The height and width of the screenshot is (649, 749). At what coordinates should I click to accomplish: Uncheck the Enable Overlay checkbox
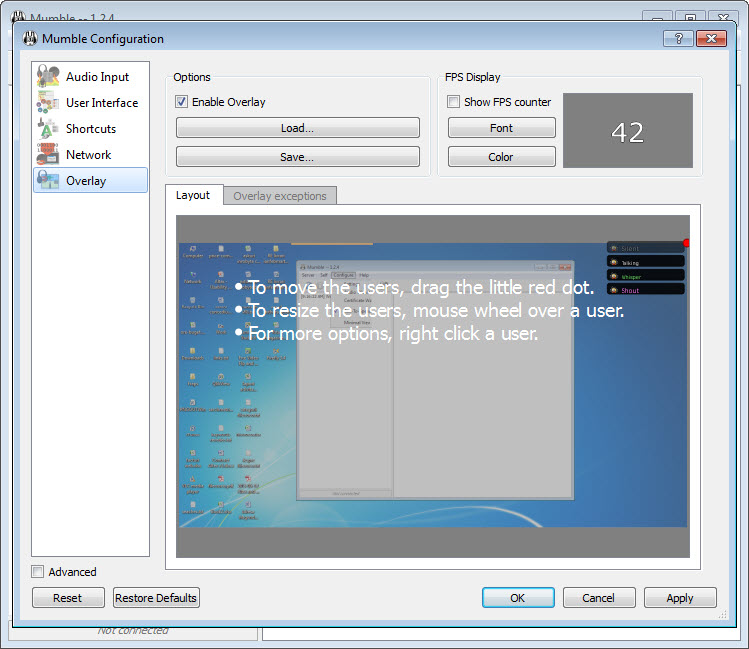[182, 102]
